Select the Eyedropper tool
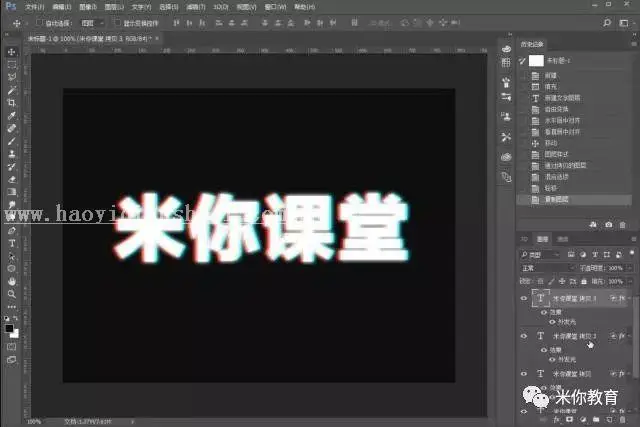Image resolution: width=640 pixels, height=427 pixels. [x=11, y=116]
